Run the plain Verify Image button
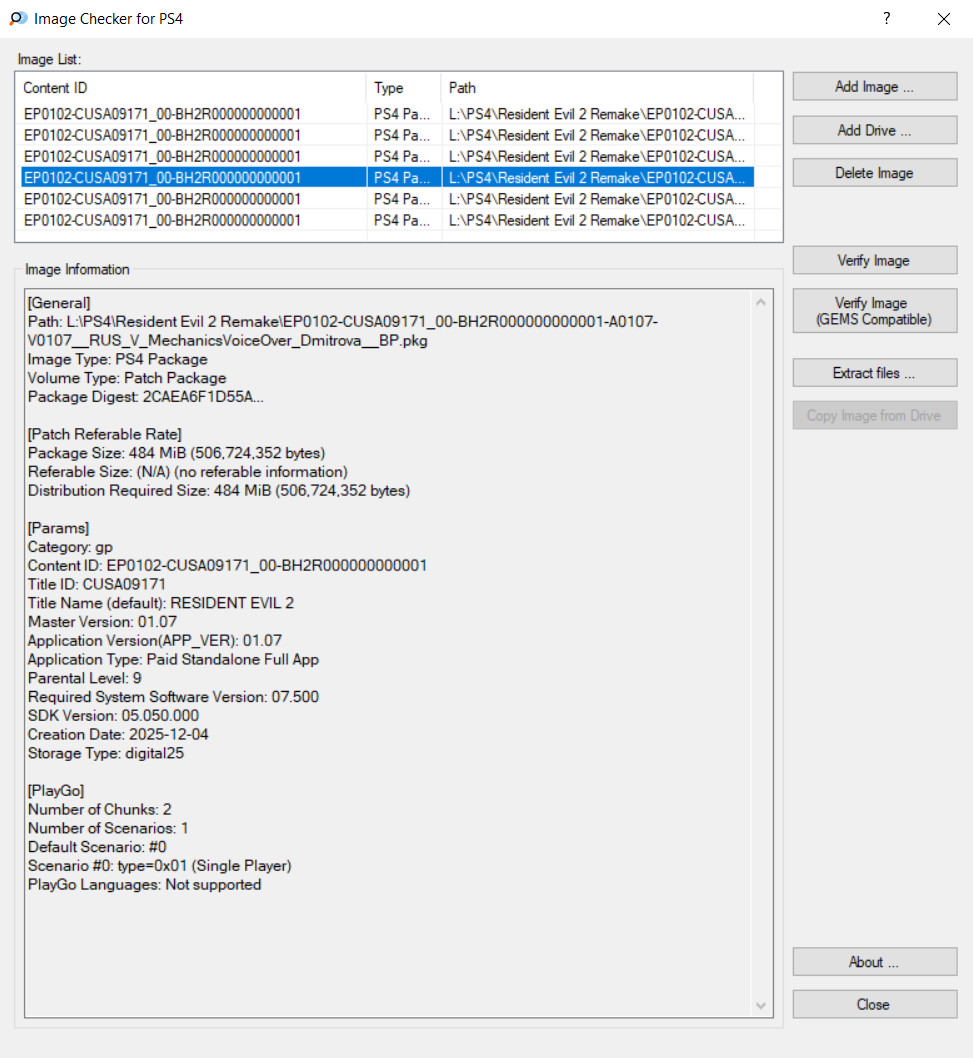This screenshot has width=973, height=1058. [874, 261]
